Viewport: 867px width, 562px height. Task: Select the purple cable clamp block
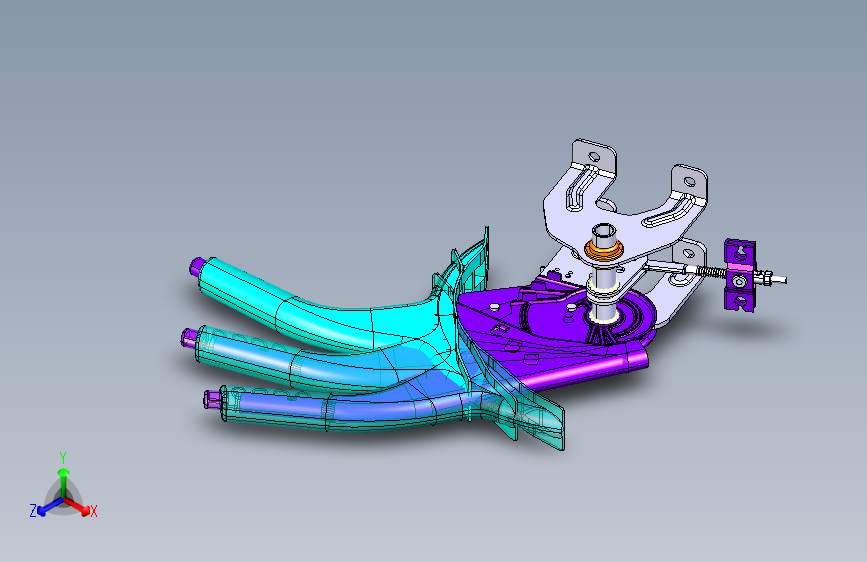[740, 275]
